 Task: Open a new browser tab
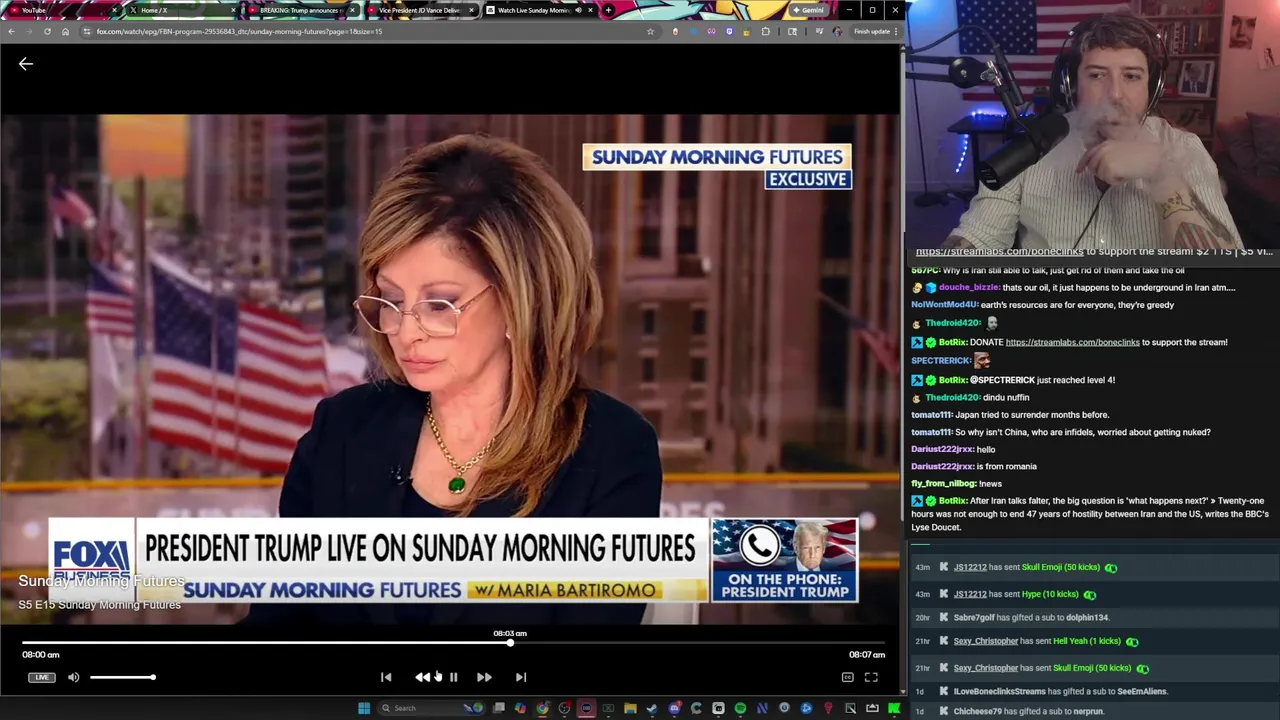(x=608, y=10)
